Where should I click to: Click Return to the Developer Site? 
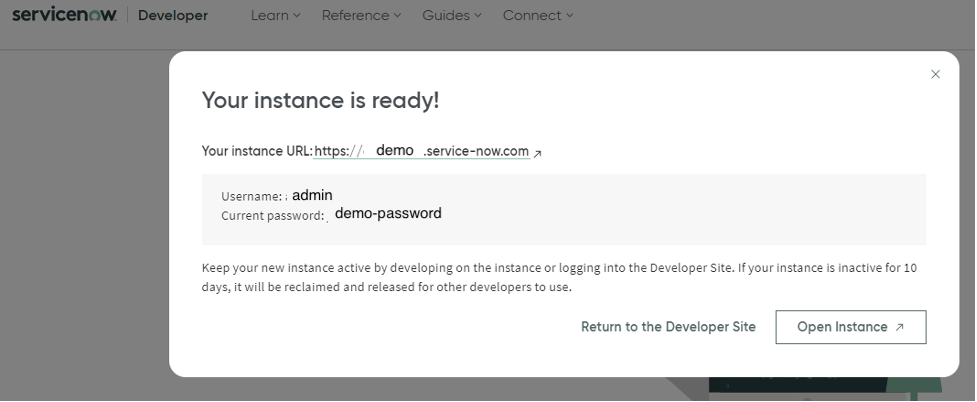pyautogui.click(x=668, y=327)
